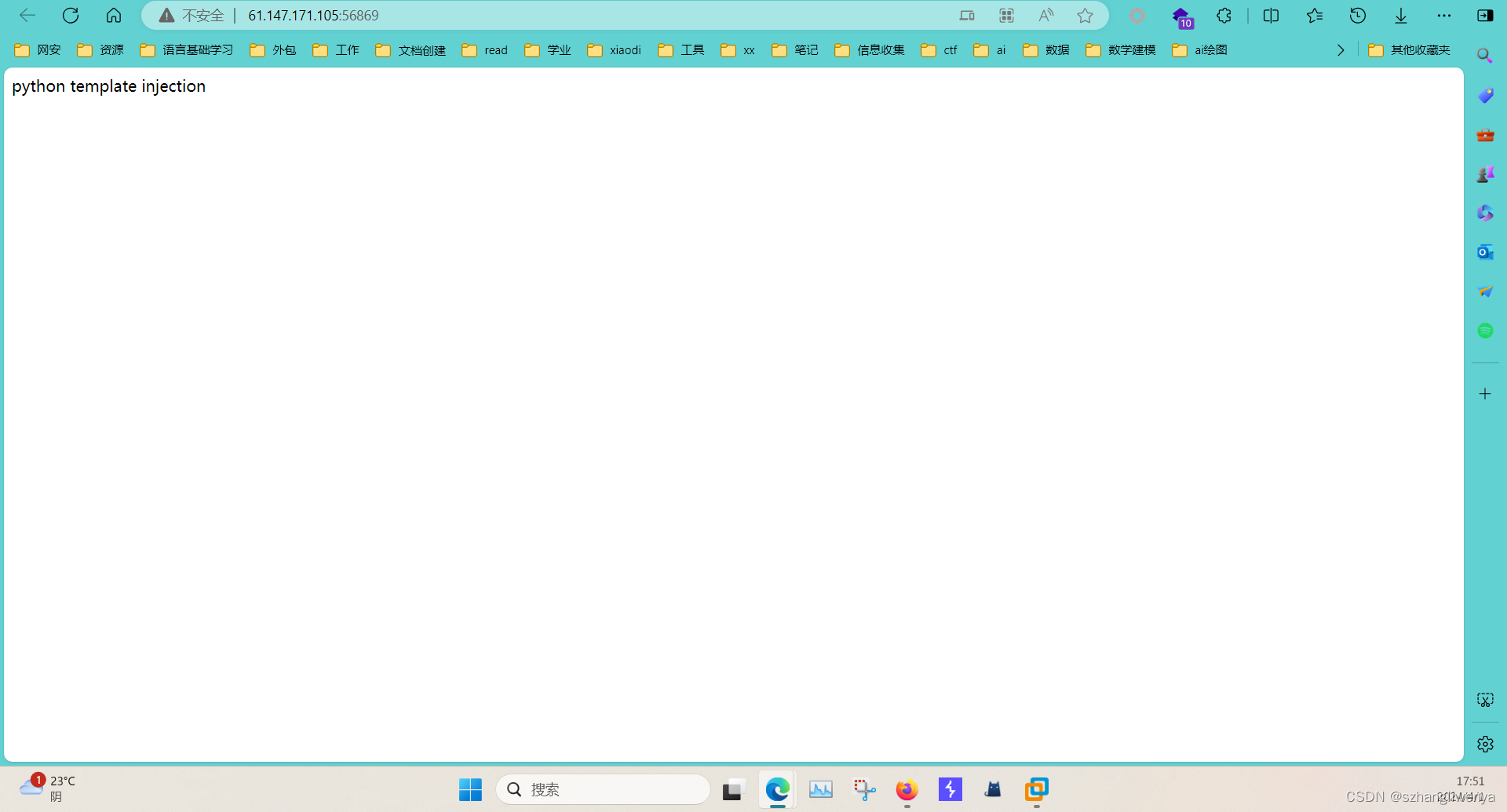1507x812 pixels.
Task: Open Outlook from the Edge sidebar
Action: (1485, 252)
